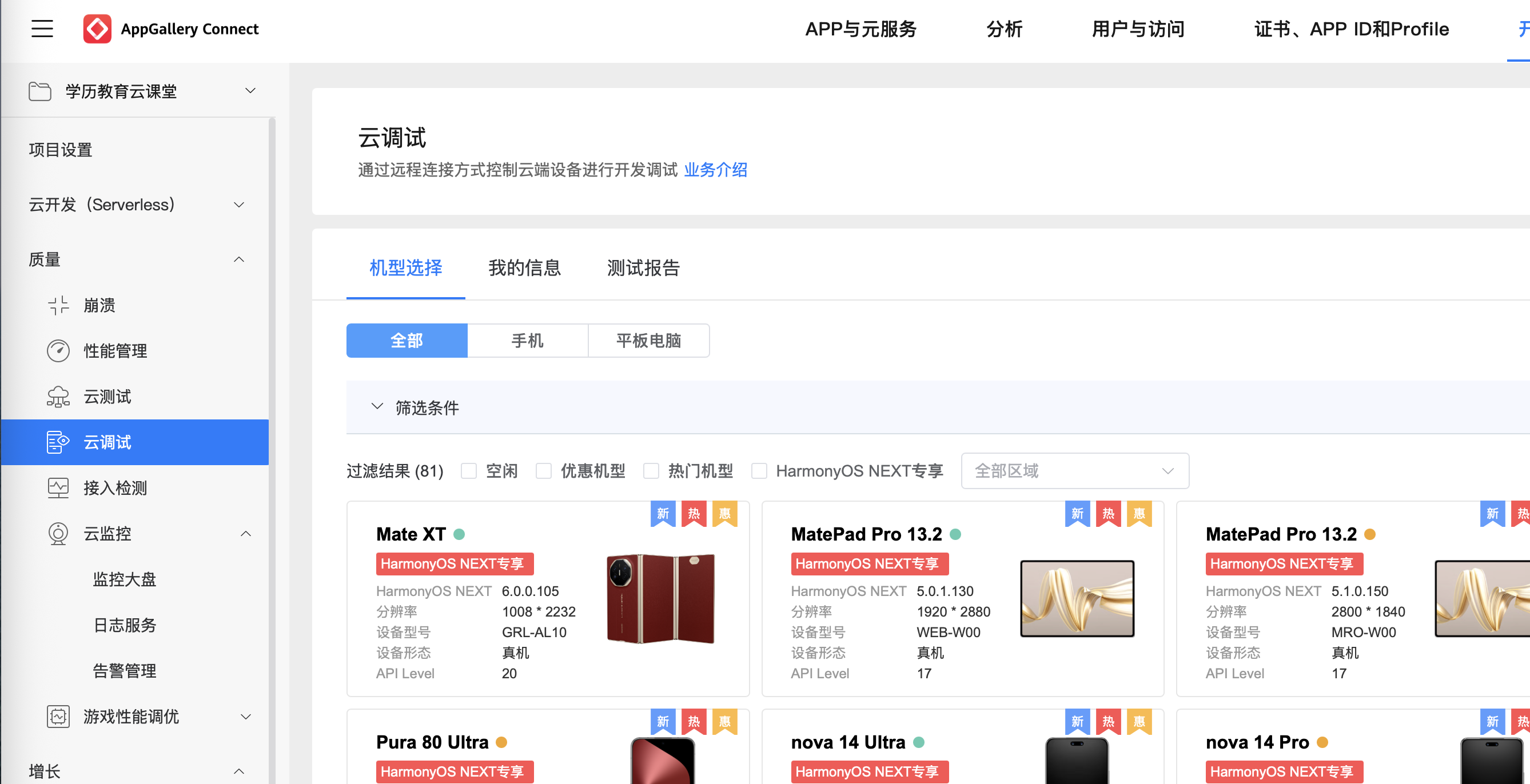The width and height of the screenshot is (1530, 784).
Task: Click the access detection (接入检测) icon
Action: [x=58, y=488]
